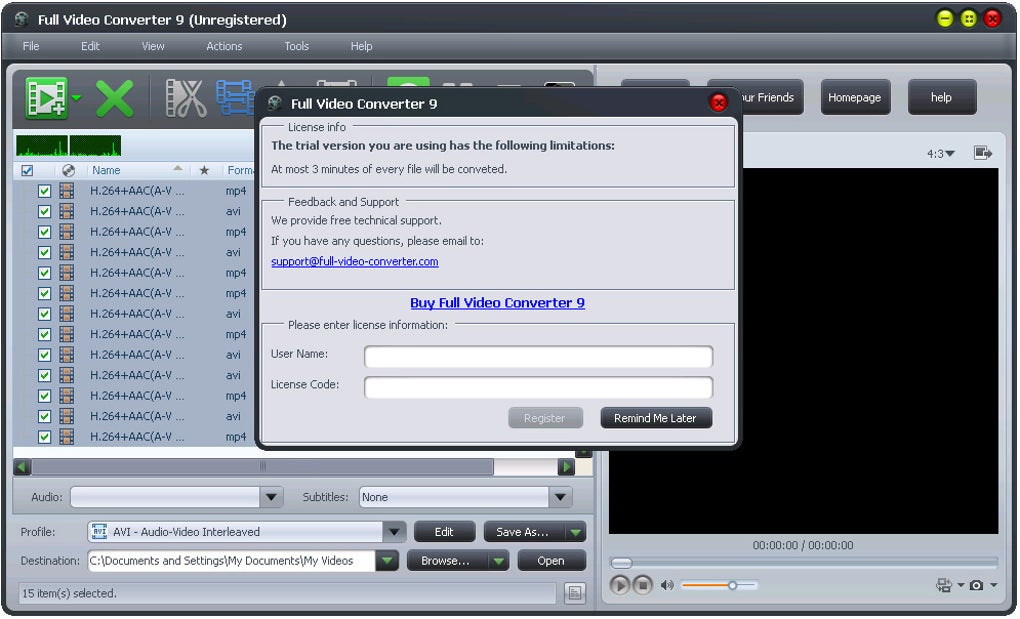Click the playback seek bar handle
Viewport: 1020px width, 619px height.
coord(621,562)
